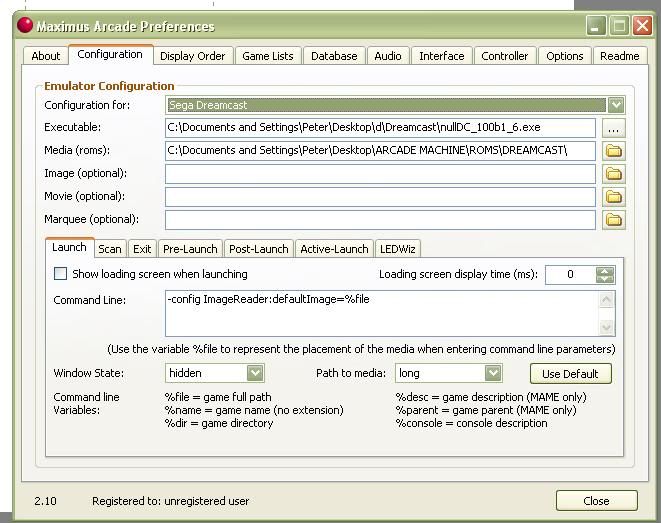Click the loading screen display time field
661x523 pixels.
[571, 275]
